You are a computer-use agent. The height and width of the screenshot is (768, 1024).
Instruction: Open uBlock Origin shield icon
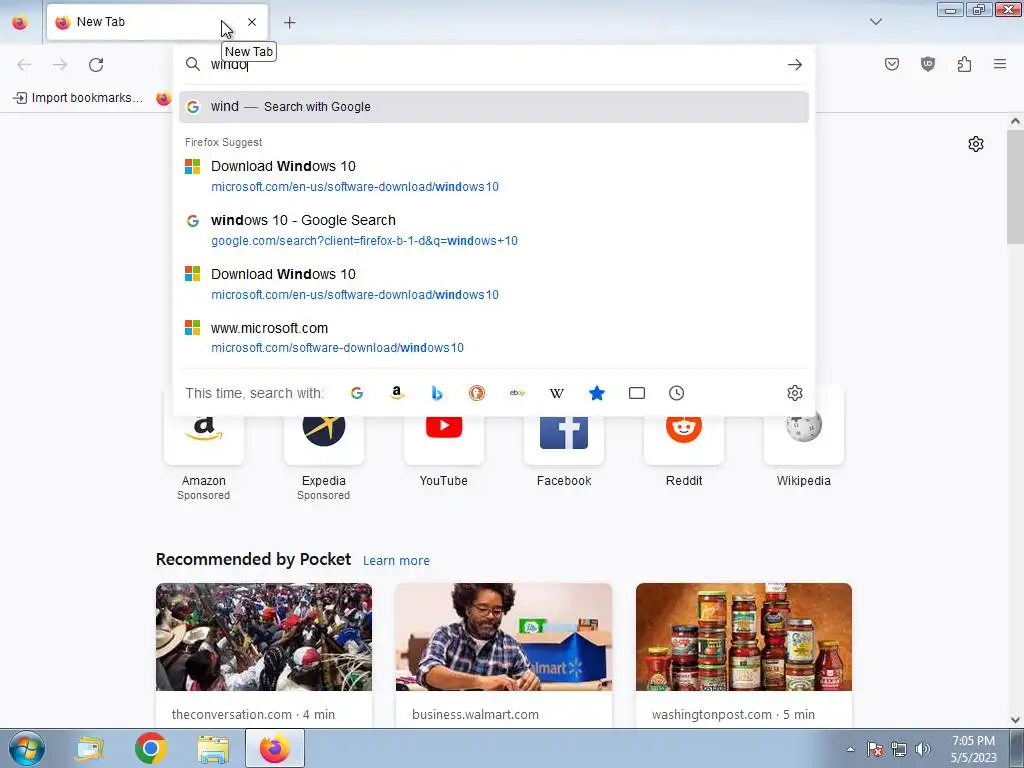pyautogui.click(x=928, y=64)
